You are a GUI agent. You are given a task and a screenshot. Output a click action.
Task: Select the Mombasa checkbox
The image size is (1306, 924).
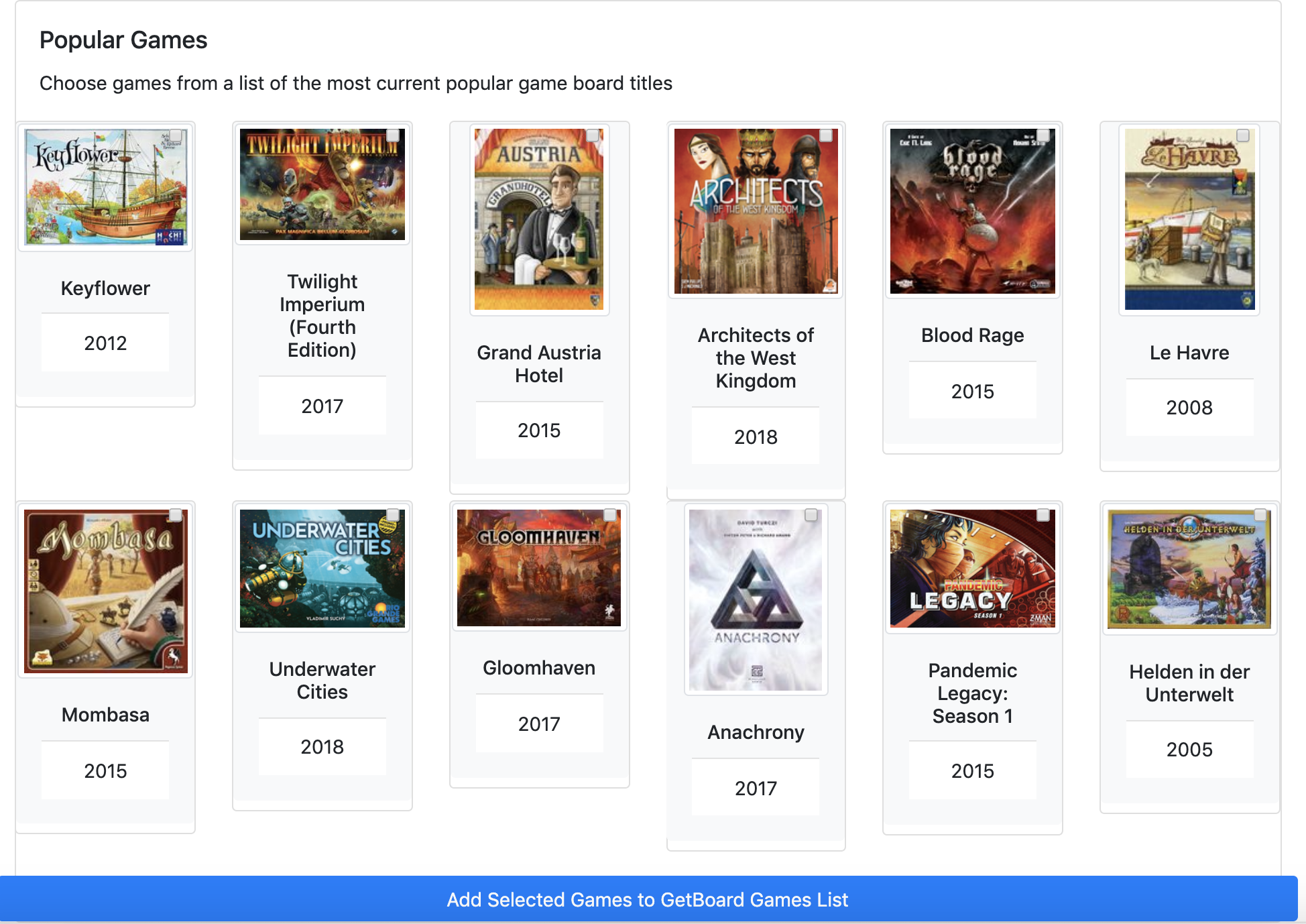tap(176, 515)
